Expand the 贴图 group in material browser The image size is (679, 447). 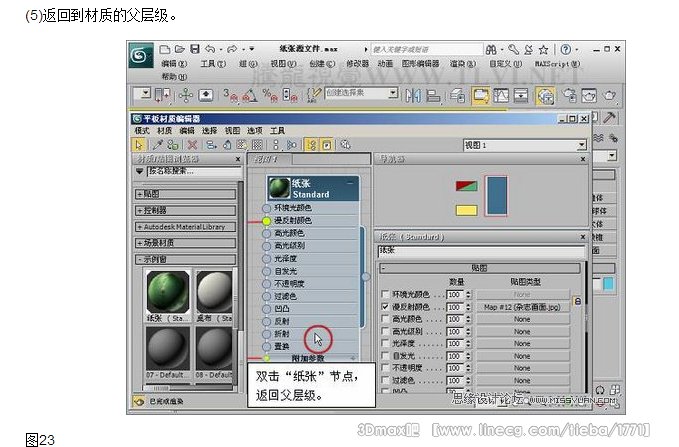click(x=185, y=194)
